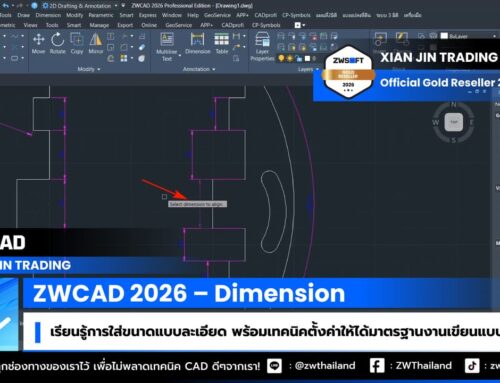Click the E compass direction on ViewCube

(x=472, y=122)
